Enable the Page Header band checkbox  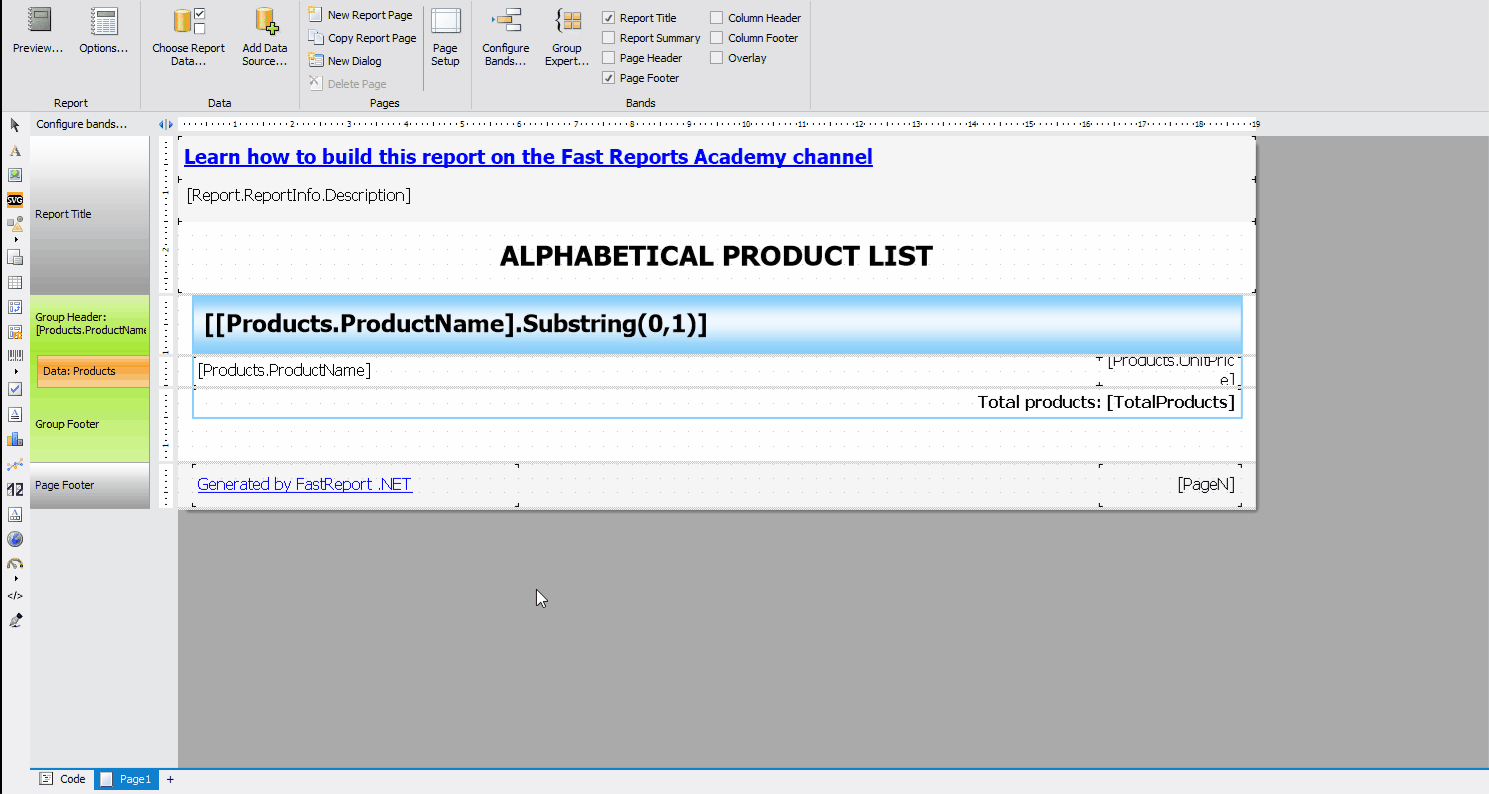coord(608,58)
